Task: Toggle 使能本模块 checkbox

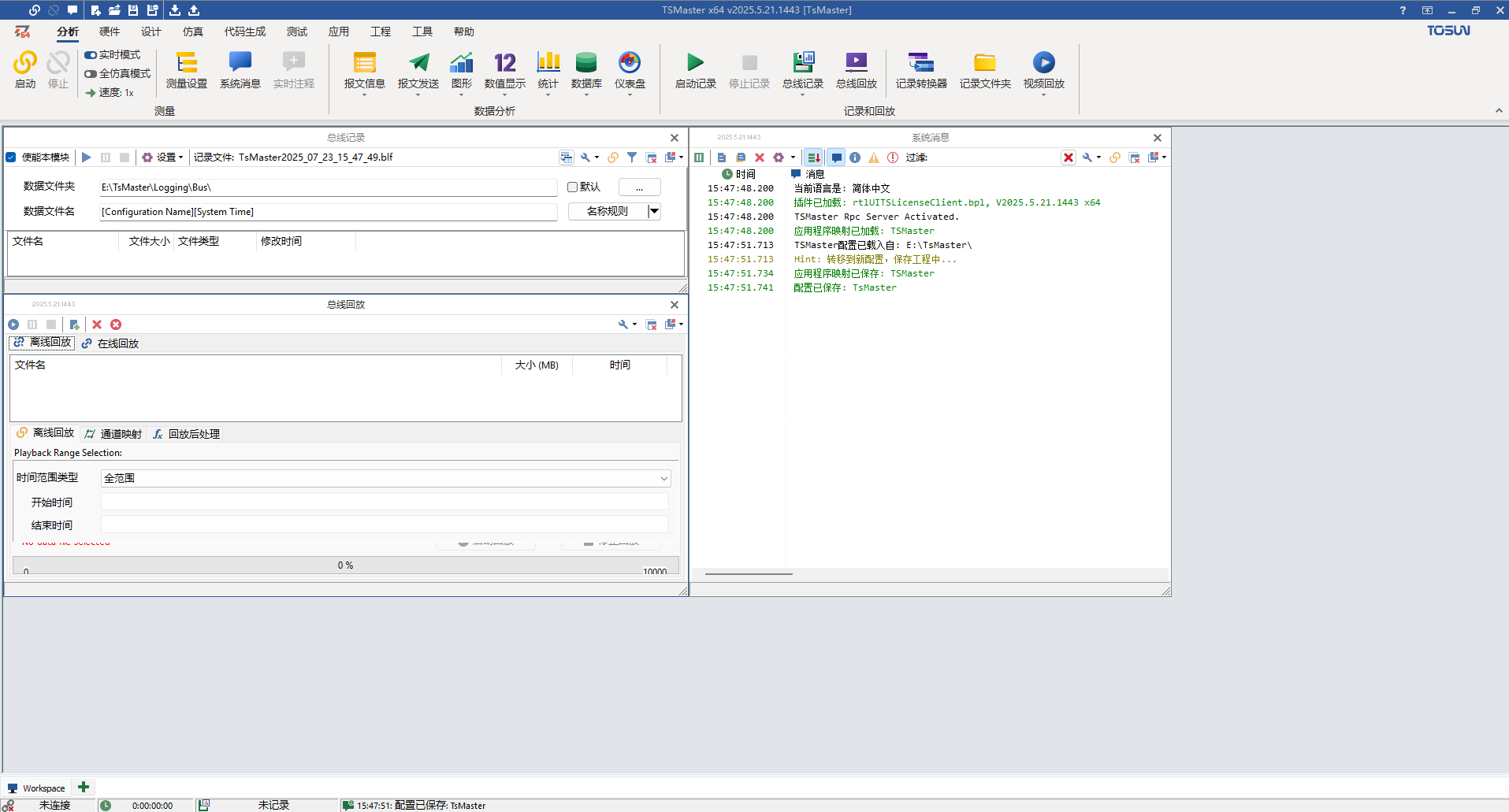Action: tap(11, 158)
